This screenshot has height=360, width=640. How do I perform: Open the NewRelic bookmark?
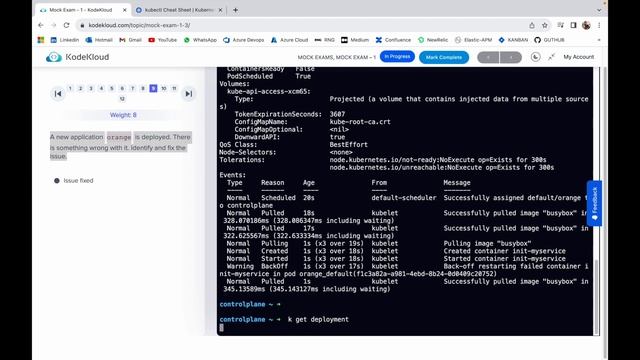point(433,40)
